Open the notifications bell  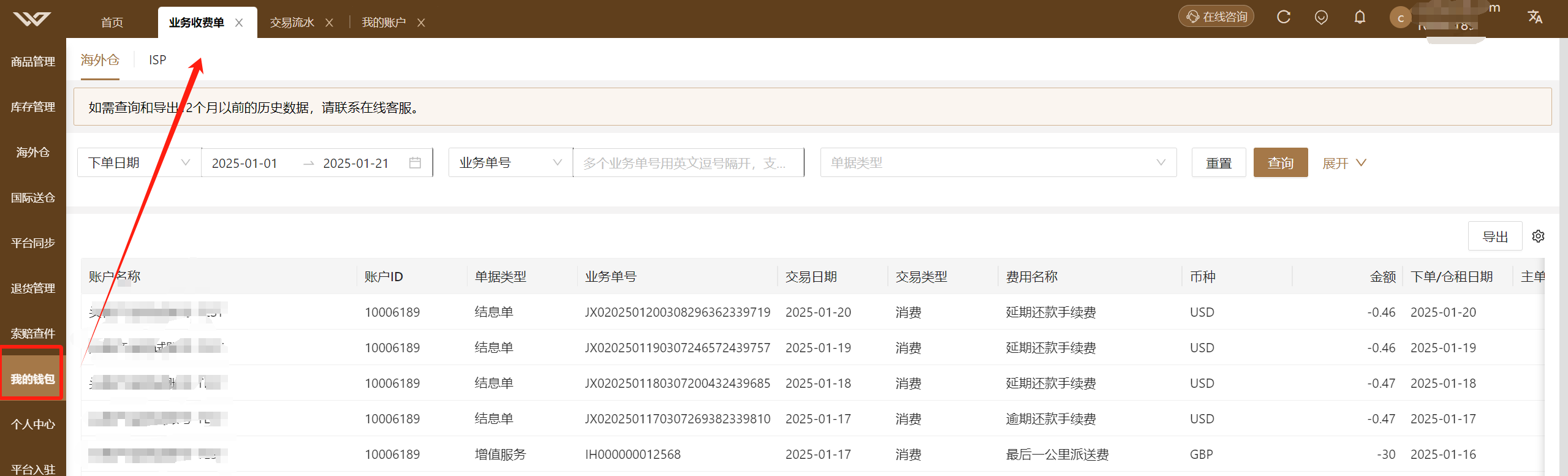1360,17
